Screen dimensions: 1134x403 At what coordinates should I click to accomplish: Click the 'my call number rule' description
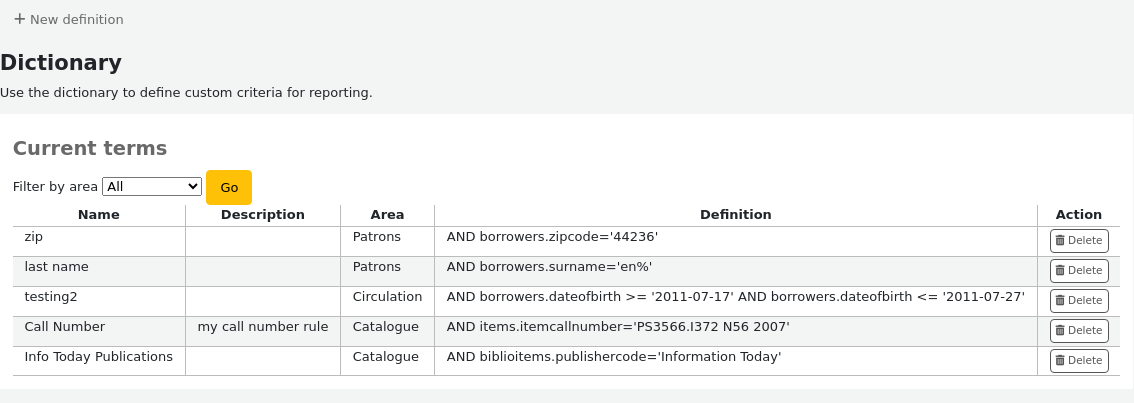point(263,327)
